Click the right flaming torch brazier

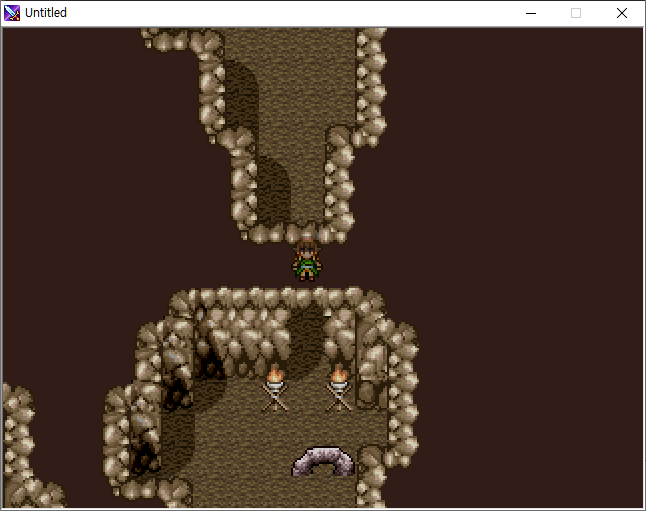coord(339,388)
